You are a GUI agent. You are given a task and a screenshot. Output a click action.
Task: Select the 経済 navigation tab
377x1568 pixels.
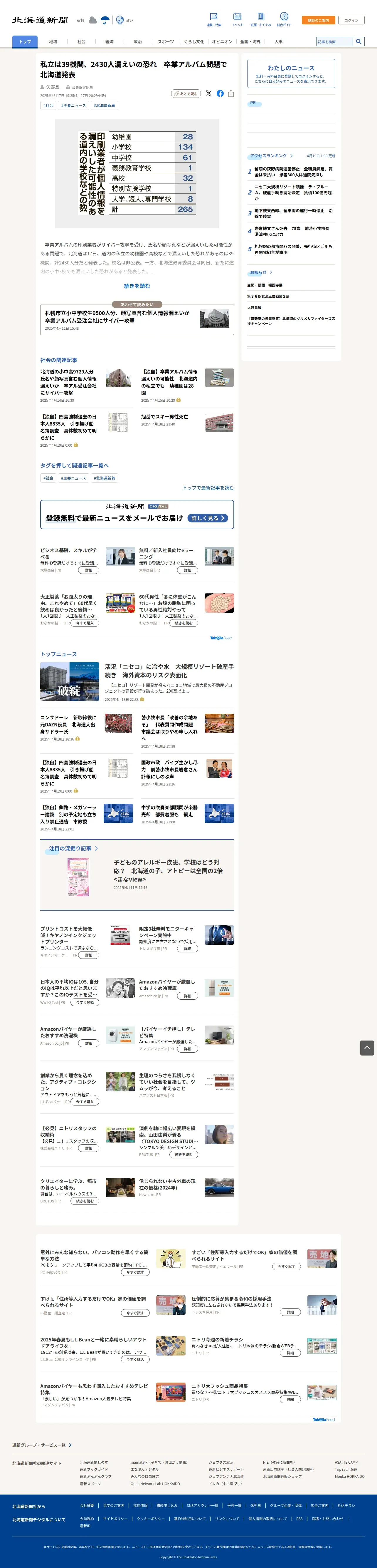(110, 41)
